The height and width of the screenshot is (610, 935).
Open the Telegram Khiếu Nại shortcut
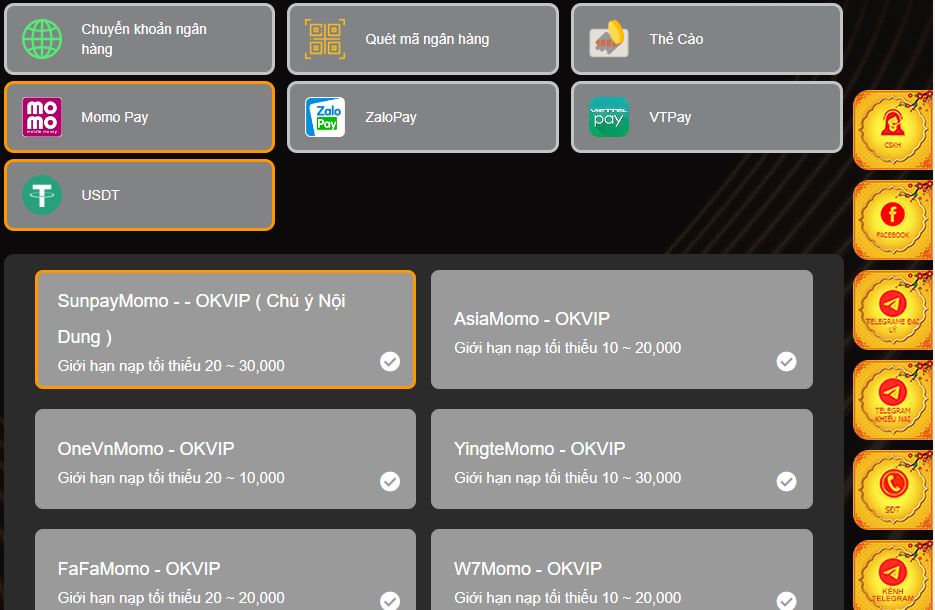[x=892, y=399]
